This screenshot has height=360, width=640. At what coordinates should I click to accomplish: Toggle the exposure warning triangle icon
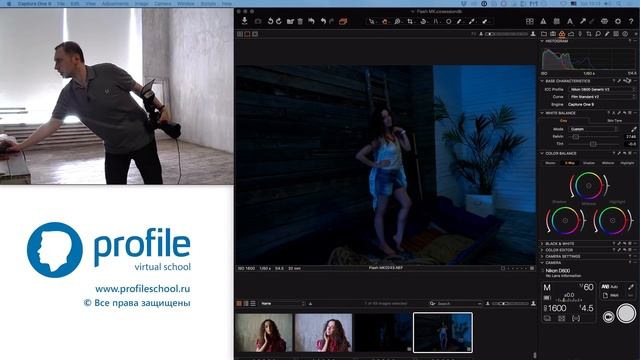543,21
